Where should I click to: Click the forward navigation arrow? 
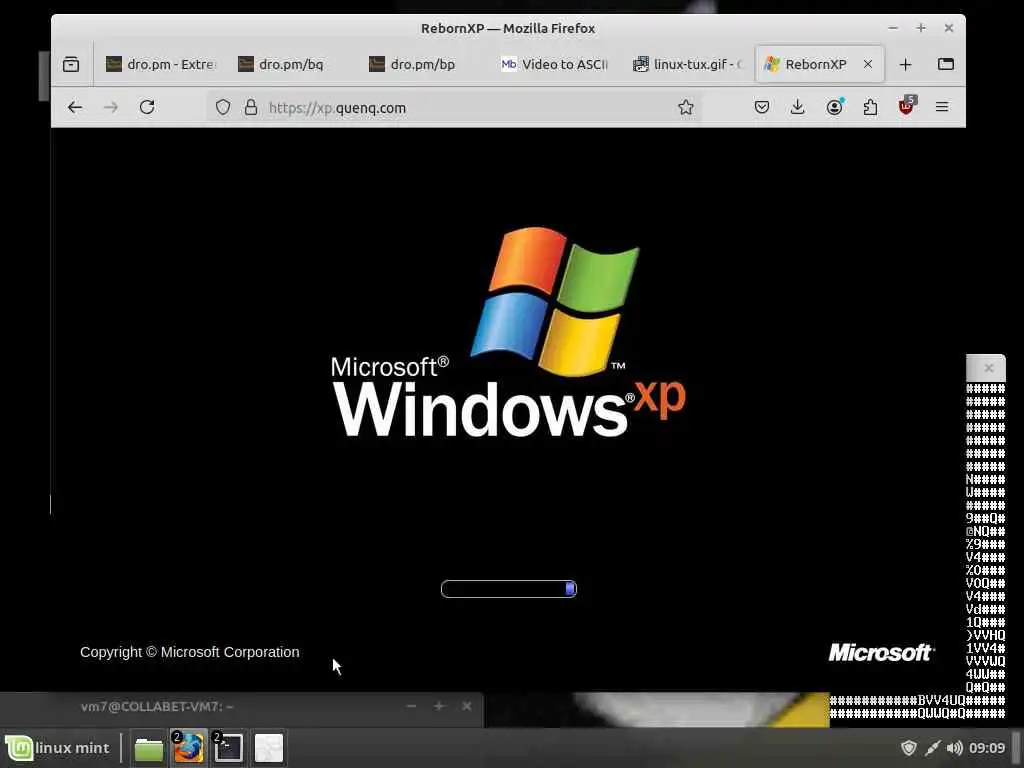coord(111,107)
